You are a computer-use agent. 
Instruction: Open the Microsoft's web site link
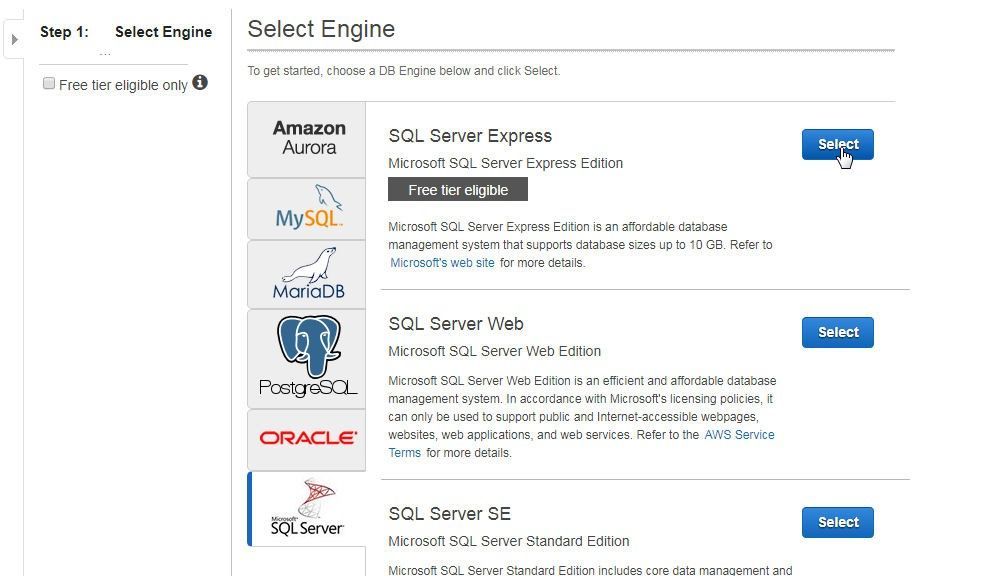coord(443,263)
